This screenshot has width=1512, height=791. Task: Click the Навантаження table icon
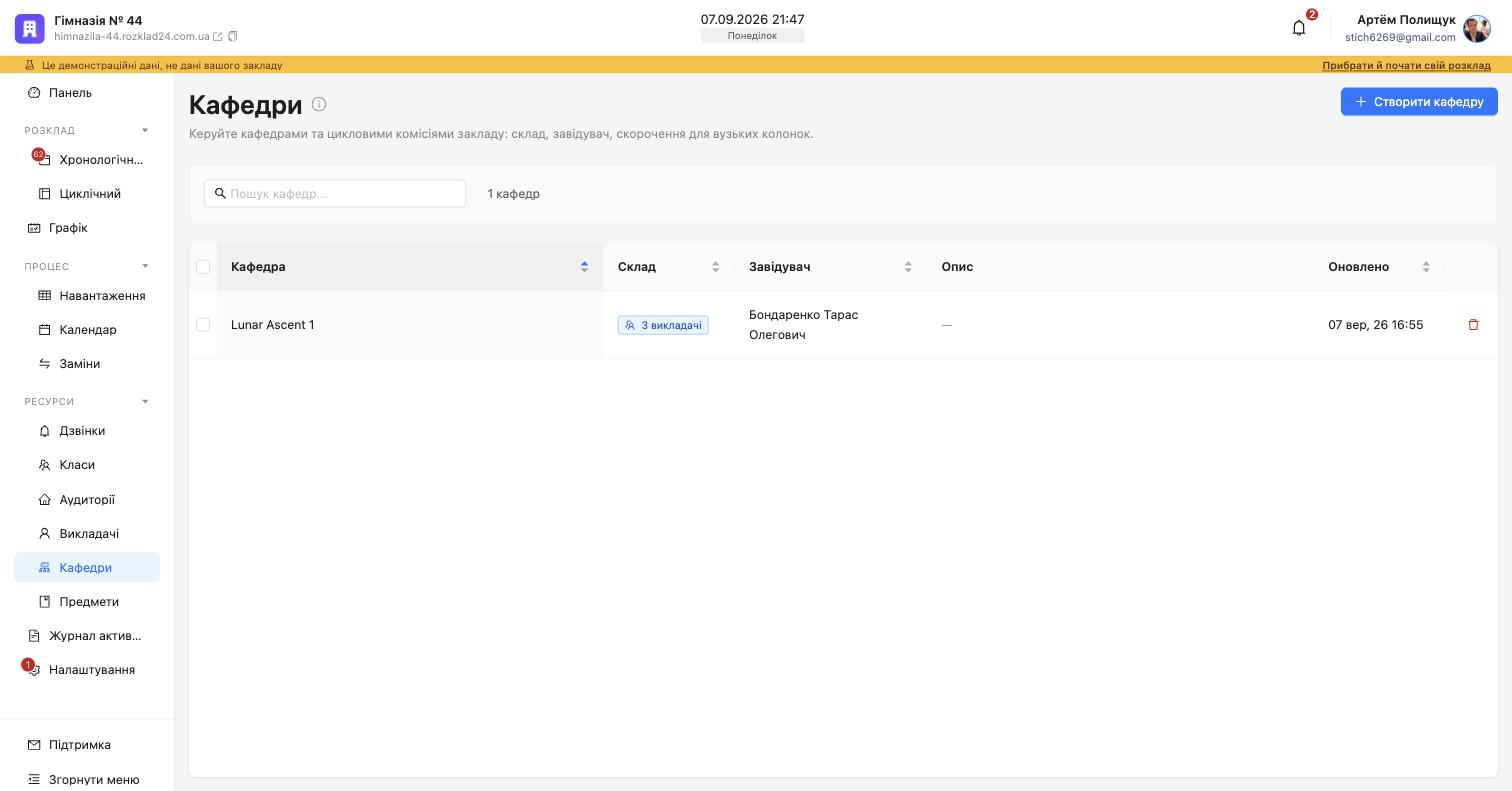coord(44,296)
